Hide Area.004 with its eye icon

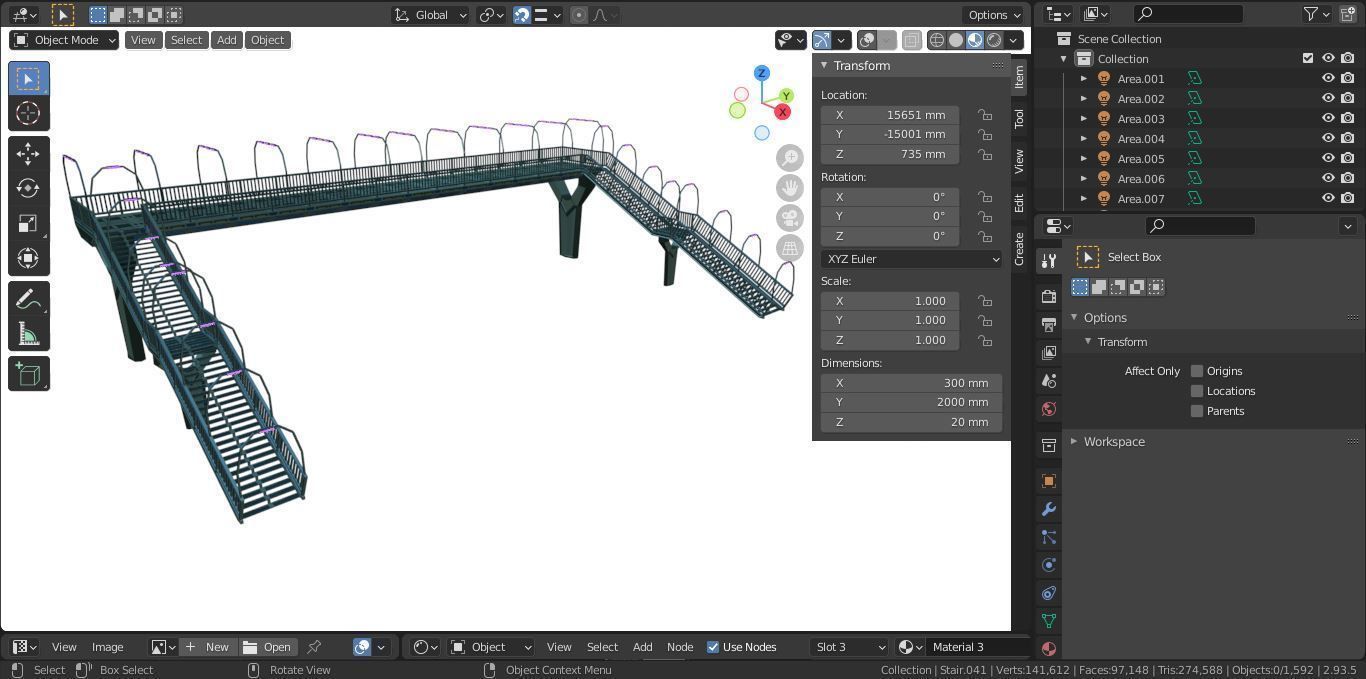1328,138
